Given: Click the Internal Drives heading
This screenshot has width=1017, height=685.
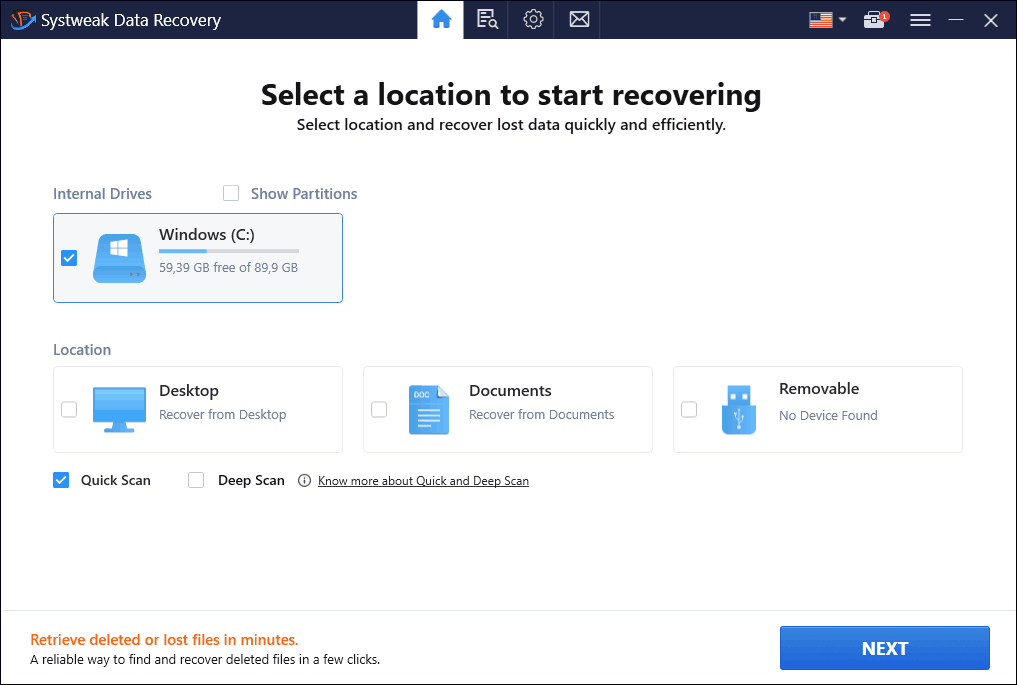Looking at the screenshot, I should coord(102,193).
